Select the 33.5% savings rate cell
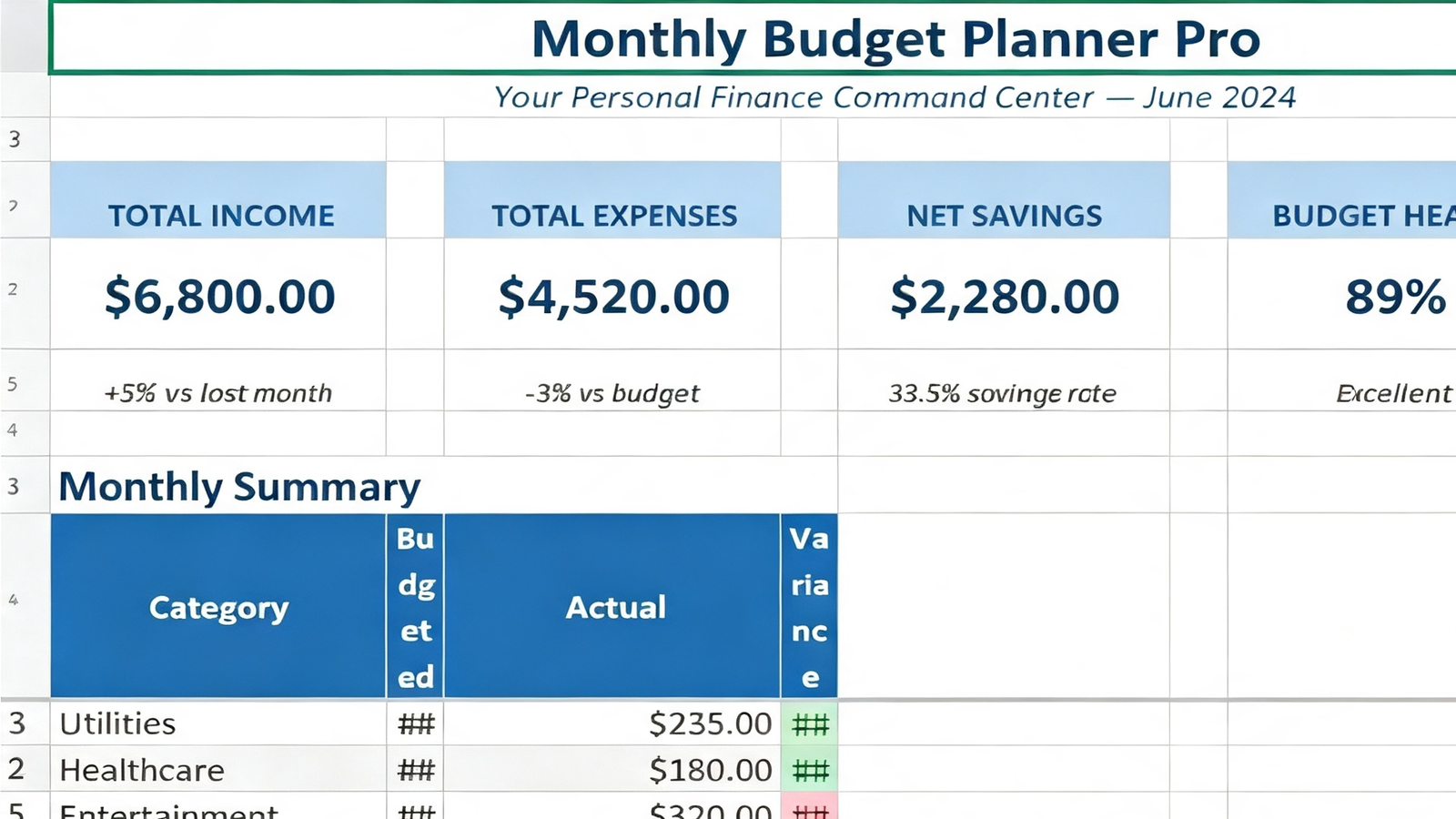This screenshot has width=1456, height=819. 1004,380
